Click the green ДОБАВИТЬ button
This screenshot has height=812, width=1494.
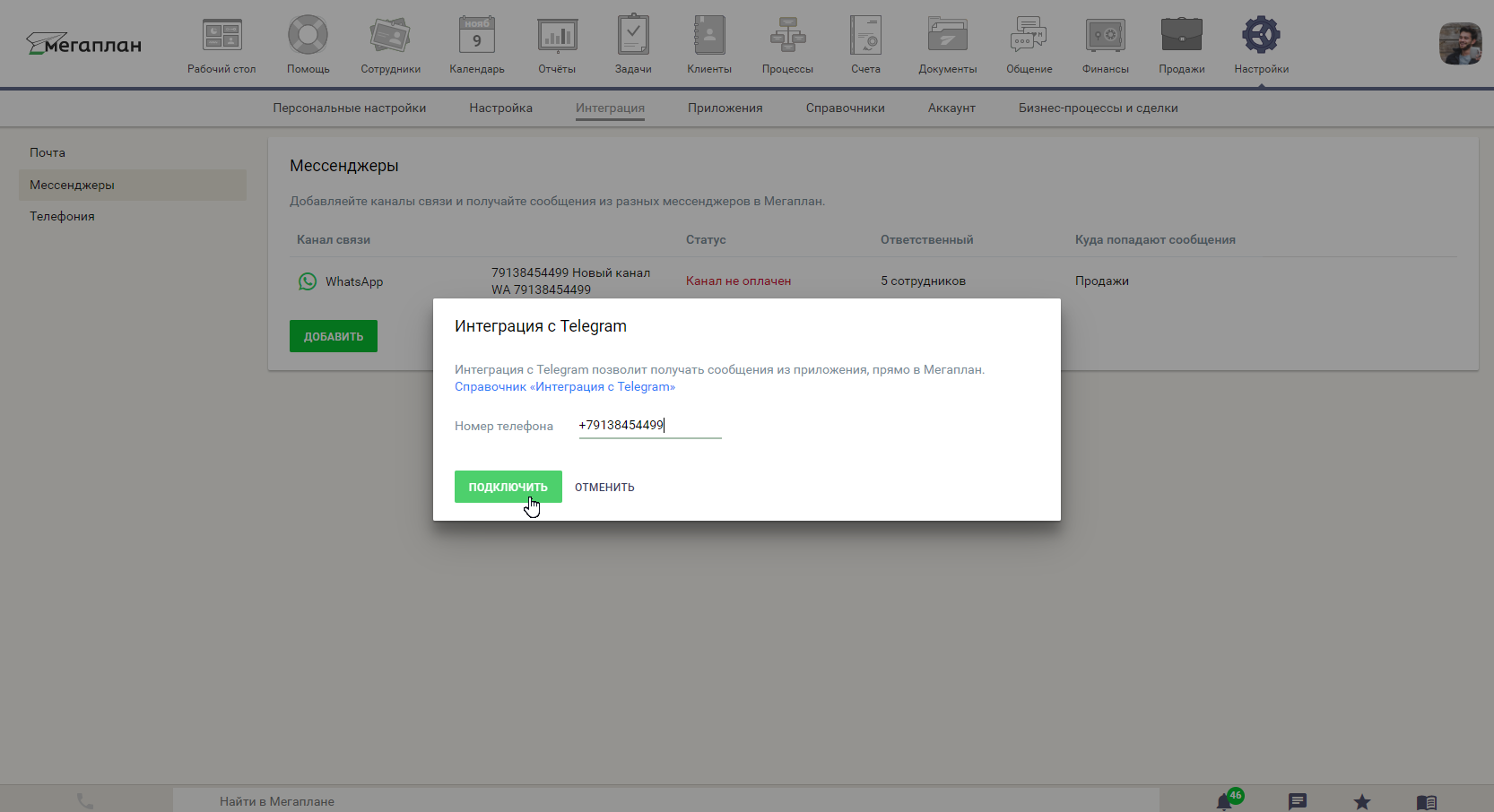334,336
